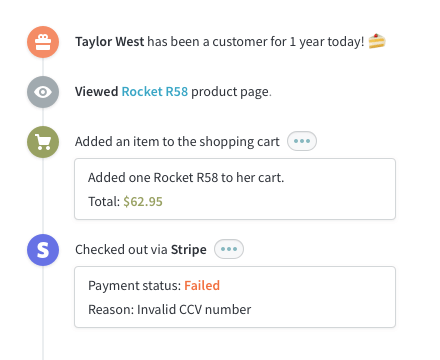440x360 pixels.
Task: Click the bold Stripe label in checkout row
Action: [189, 250]
